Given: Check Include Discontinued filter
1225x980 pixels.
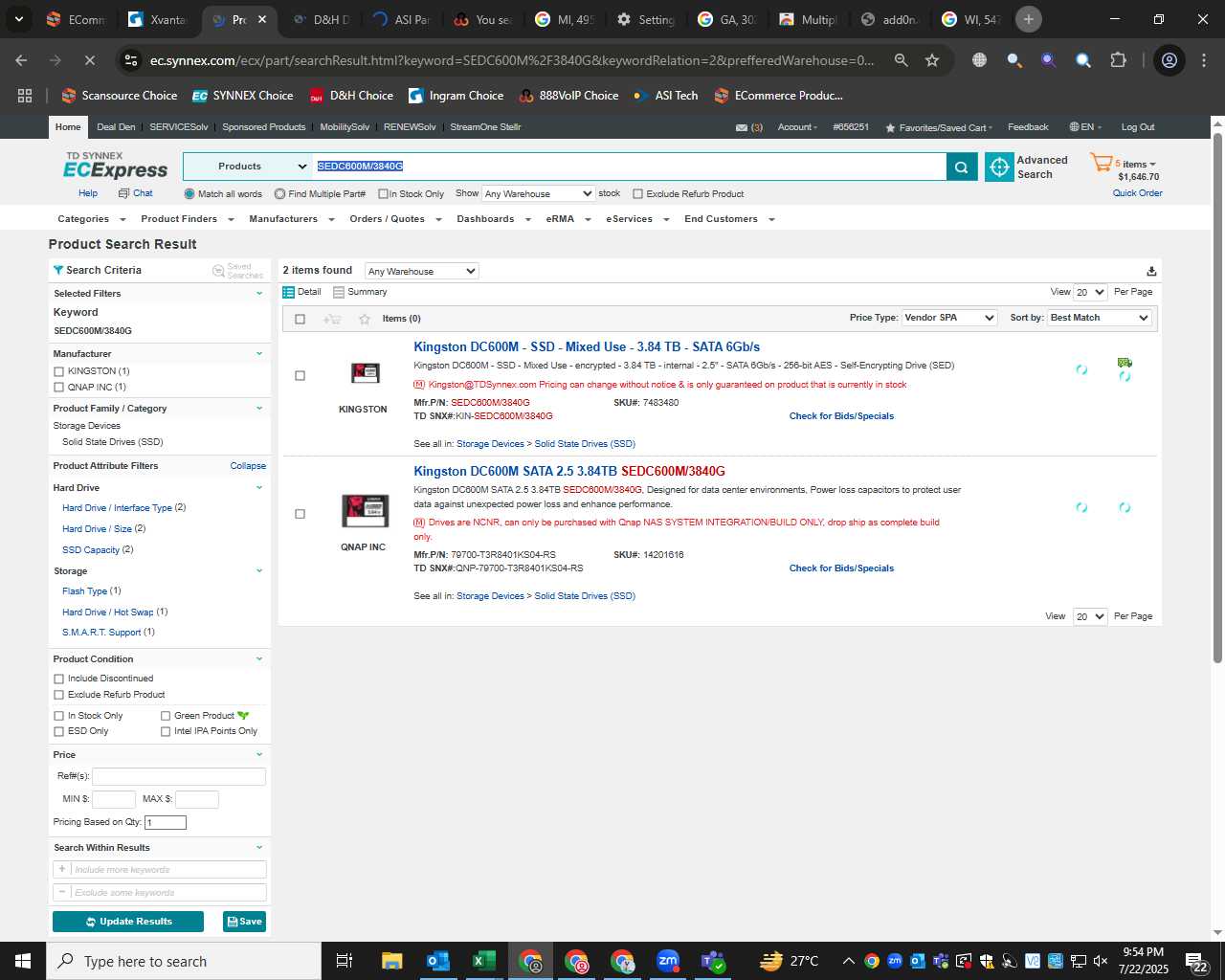Looking at the screenshot, I should tap(59, 679).
